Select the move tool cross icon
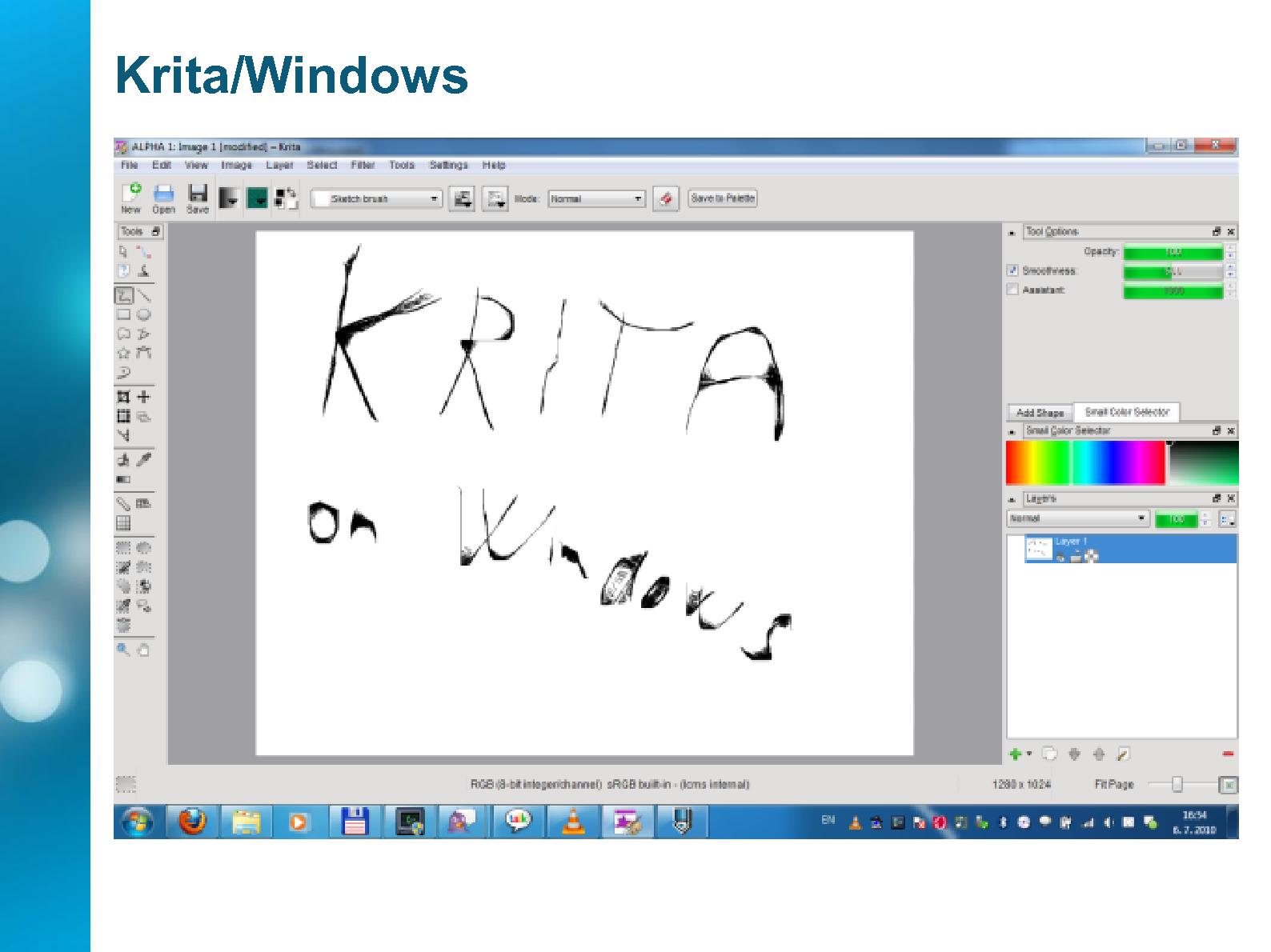 click(143, 396)
